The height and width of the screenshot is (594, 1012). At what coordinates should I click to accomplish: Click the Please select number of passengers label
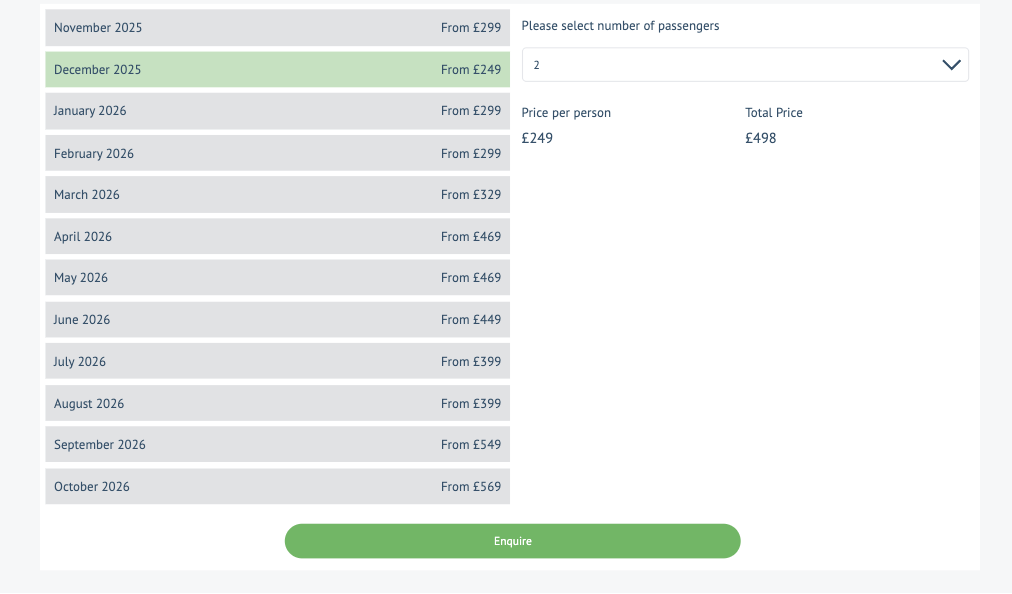(x=620, y=26)
